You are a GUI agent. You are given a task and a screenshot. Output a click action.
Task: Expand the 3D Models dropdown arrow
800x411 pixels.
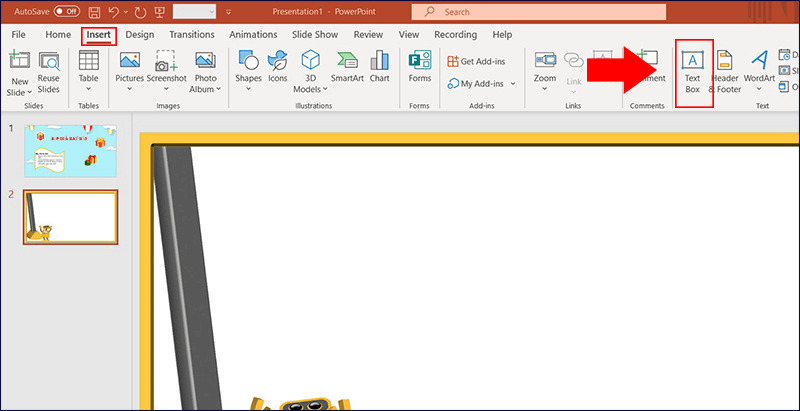coord(325,89)
